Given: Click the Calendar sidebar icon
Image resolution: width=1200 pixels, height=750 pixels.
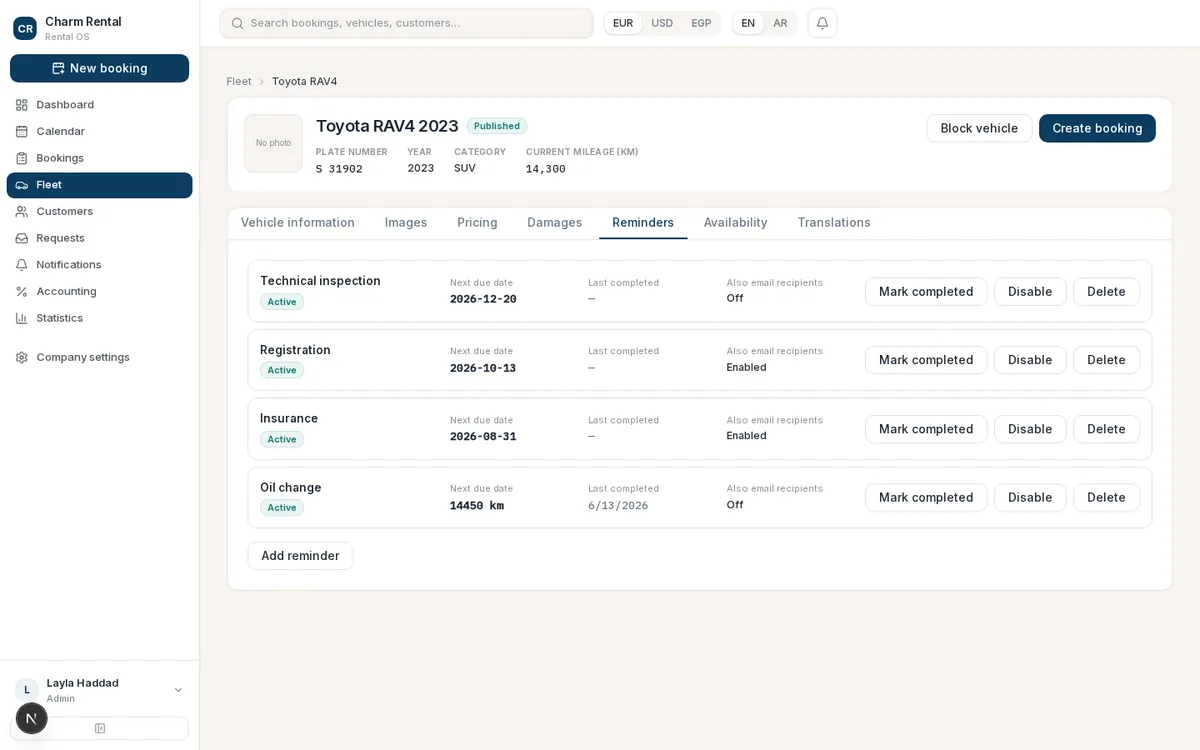Looking at the screenshot, I should 22,131.
